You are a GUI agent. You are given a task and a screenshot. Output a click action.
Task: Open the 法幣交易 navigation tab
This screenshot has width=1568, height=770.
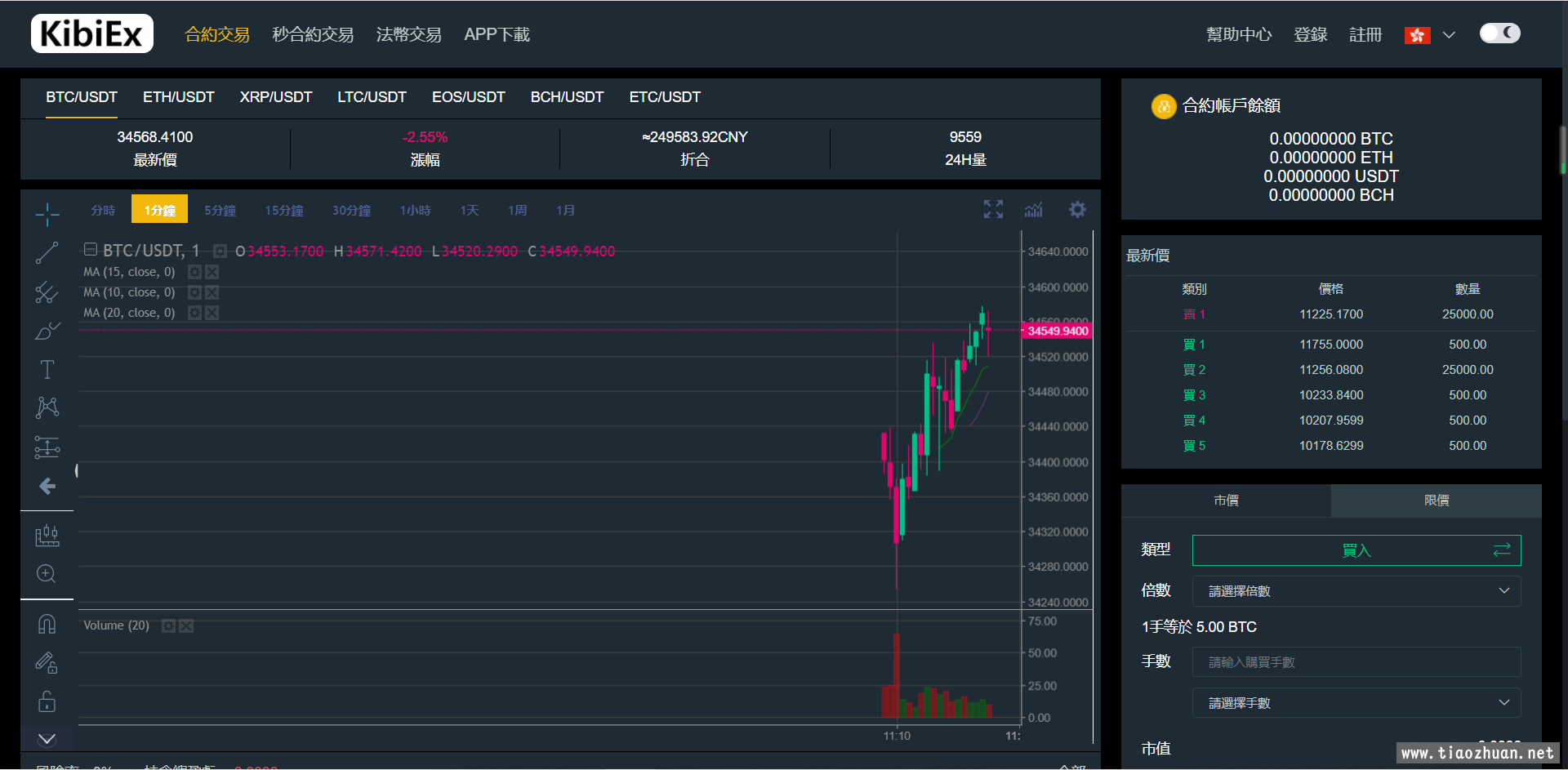click(409, 34)
